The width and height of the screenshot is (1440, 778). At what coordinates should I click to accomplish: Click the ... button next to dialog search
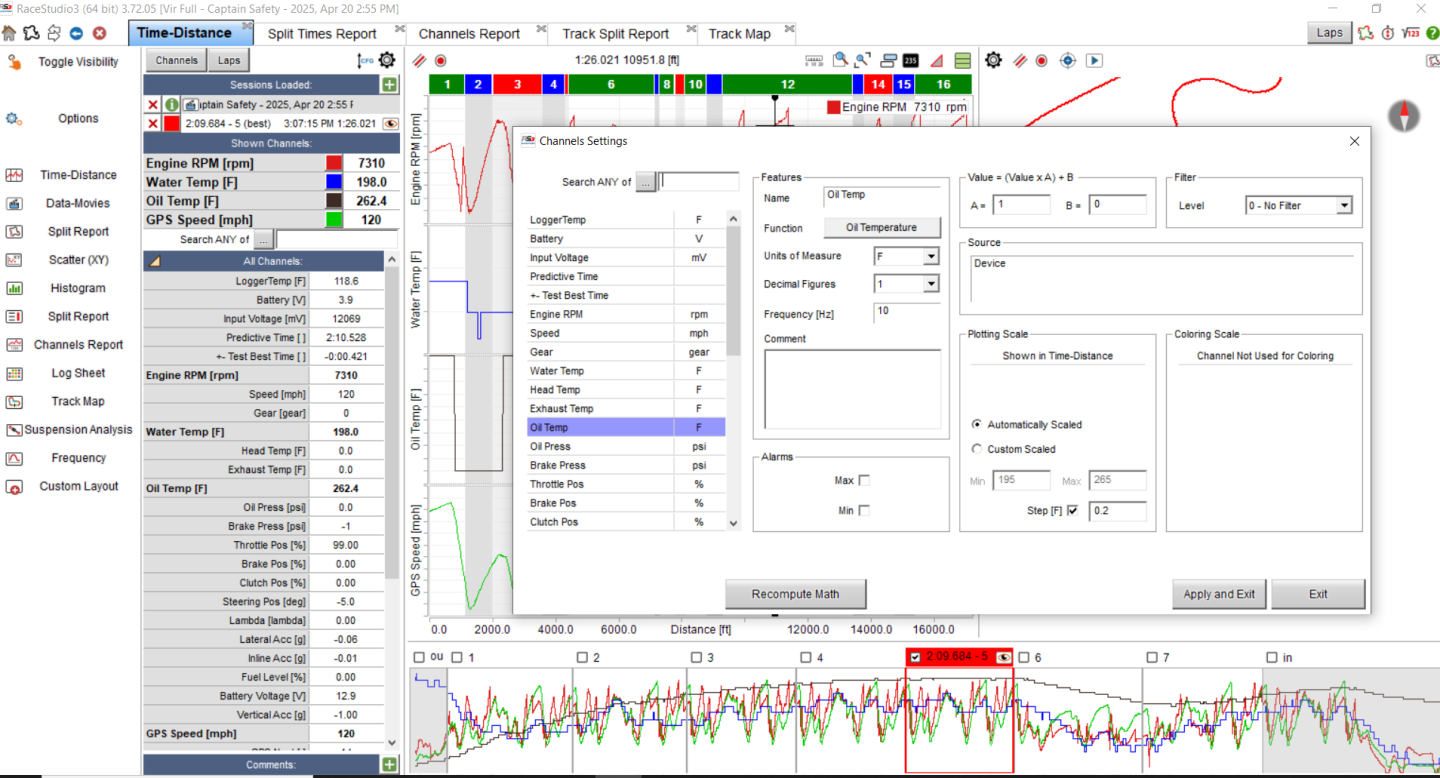[x=645, y=182]
